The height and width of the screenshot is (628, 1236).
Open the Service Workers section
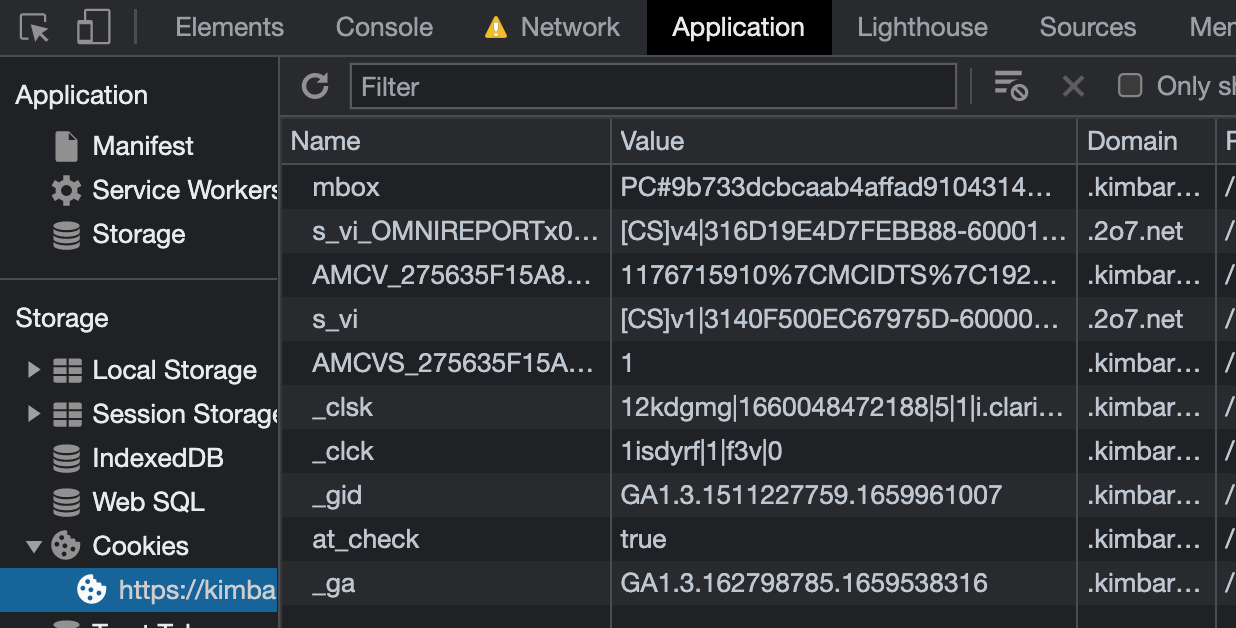point(184,190)
